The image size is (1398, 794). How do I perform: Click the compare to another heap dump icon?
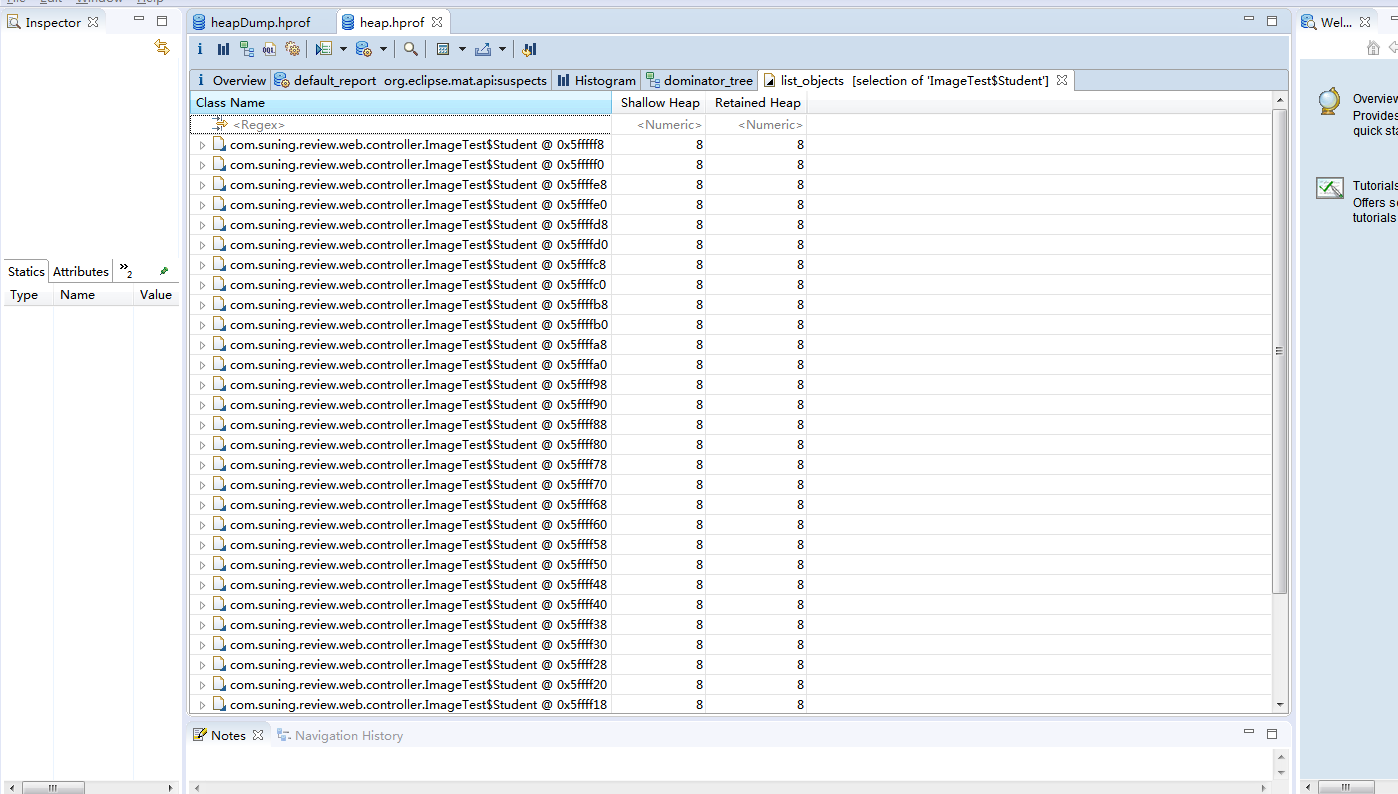tap(529, 49)
